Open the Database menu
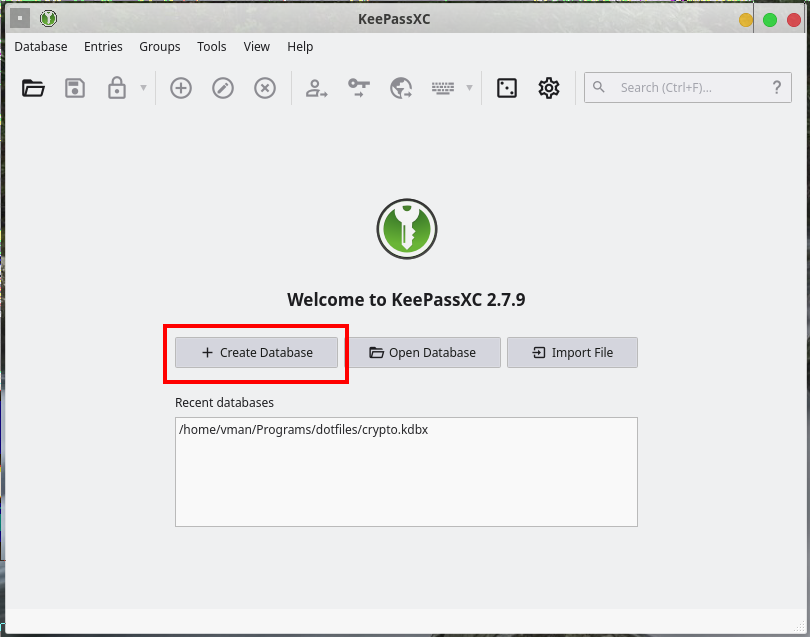The image size is (810, 637). pyautogui.click(x=41, y=46)
